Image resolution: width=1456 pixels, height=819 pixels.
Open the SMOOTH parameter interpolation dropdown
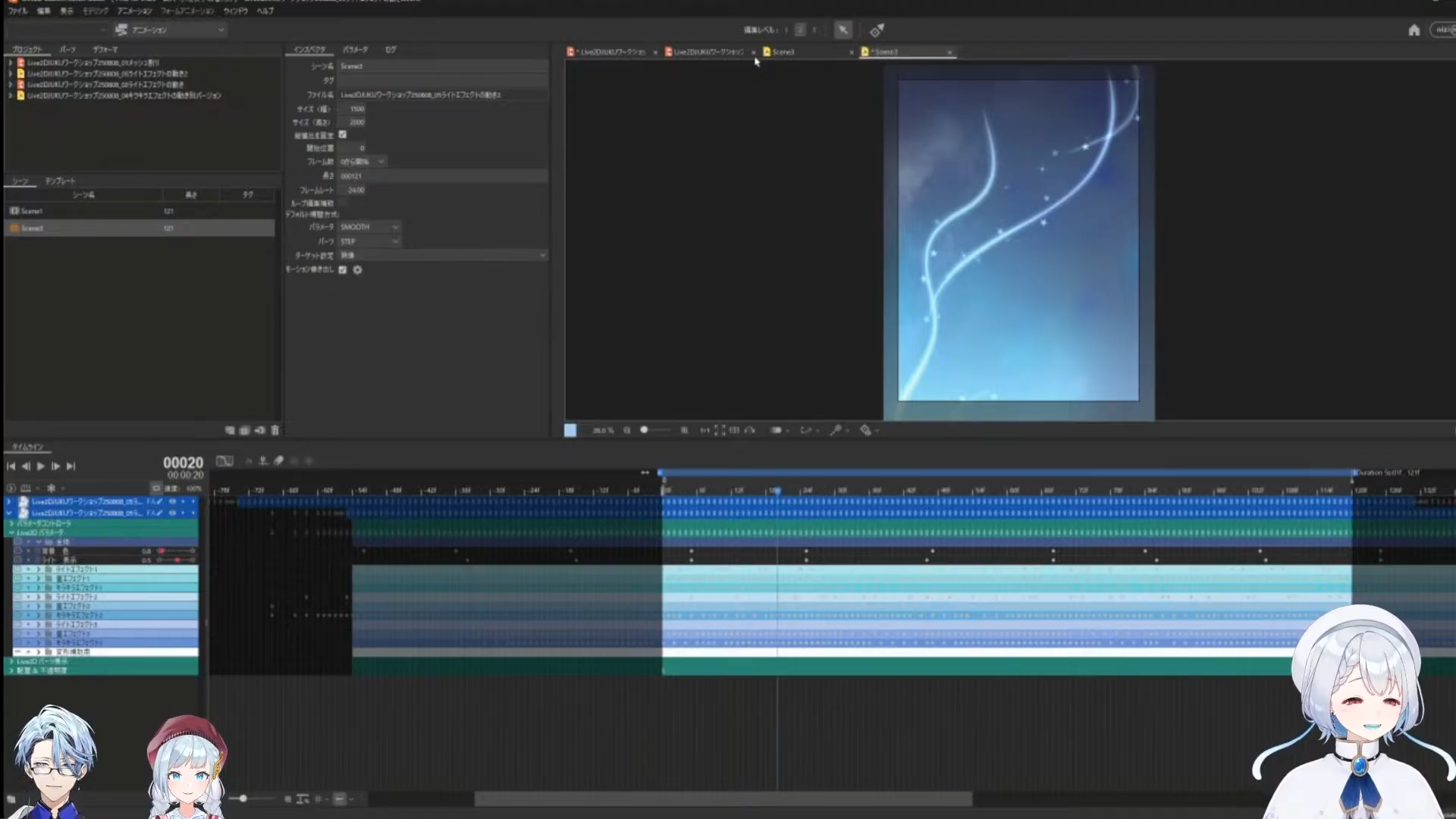click(369, 227)
